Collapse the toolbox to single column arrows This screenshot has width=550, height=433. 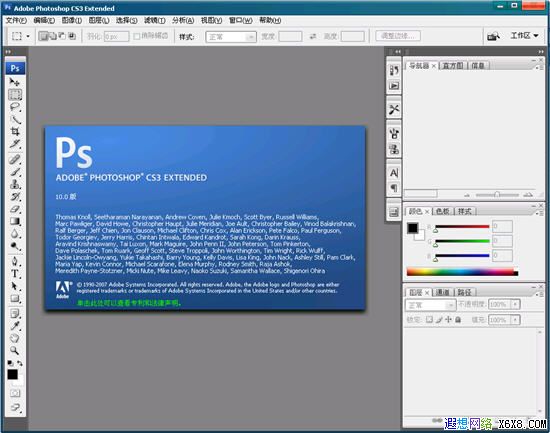(8, 52)
